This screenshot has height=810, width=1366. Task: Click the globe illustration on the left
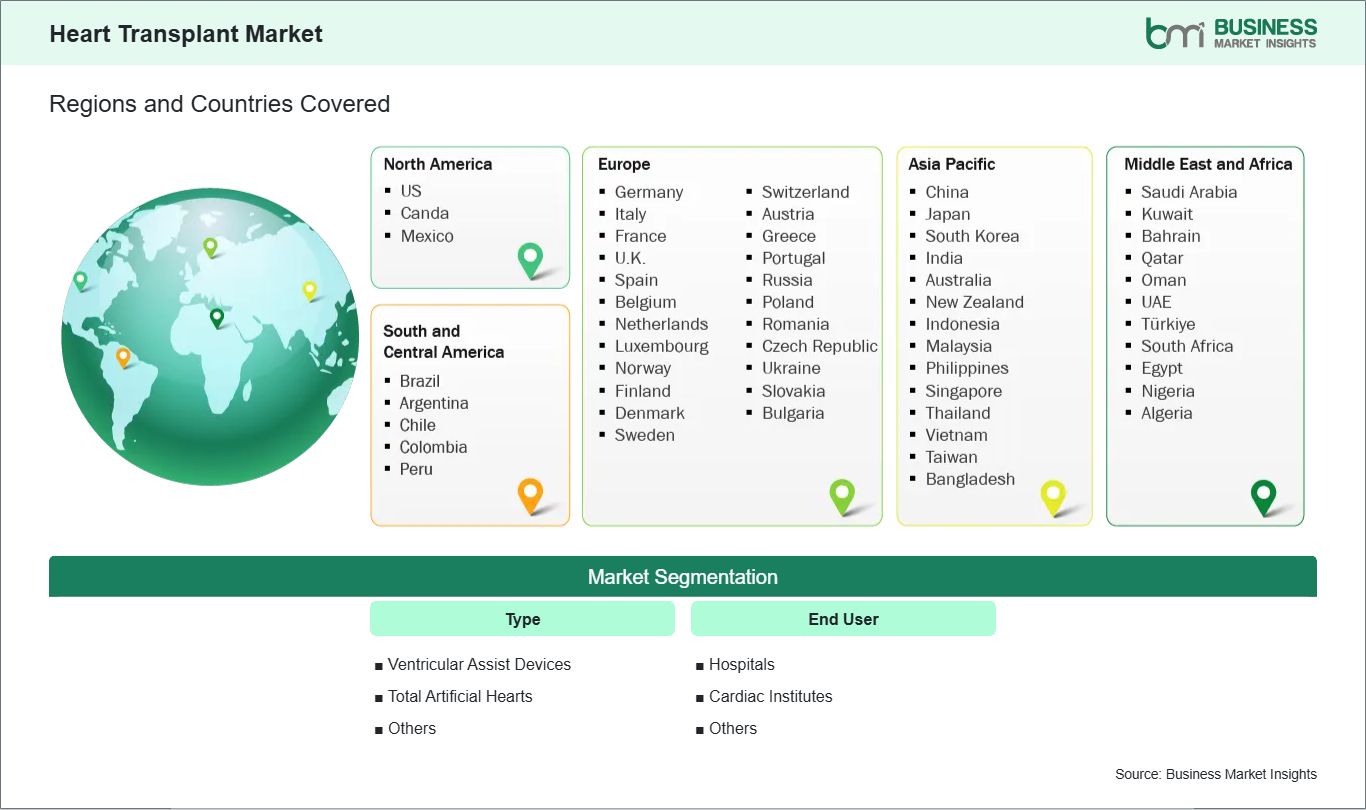[x=208, y=337]
